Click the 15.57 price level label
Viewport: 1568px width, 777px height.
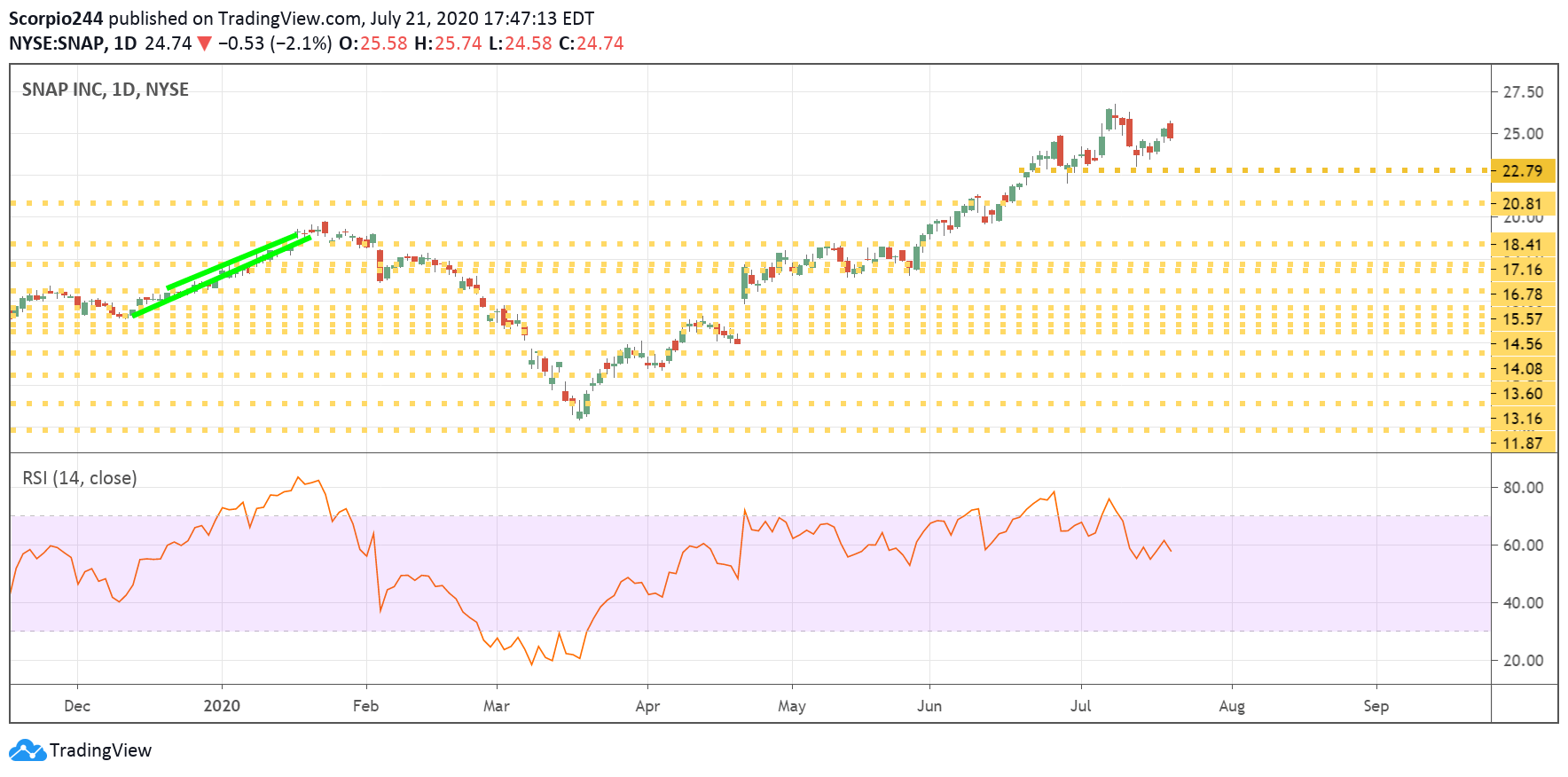(1523, 318)
